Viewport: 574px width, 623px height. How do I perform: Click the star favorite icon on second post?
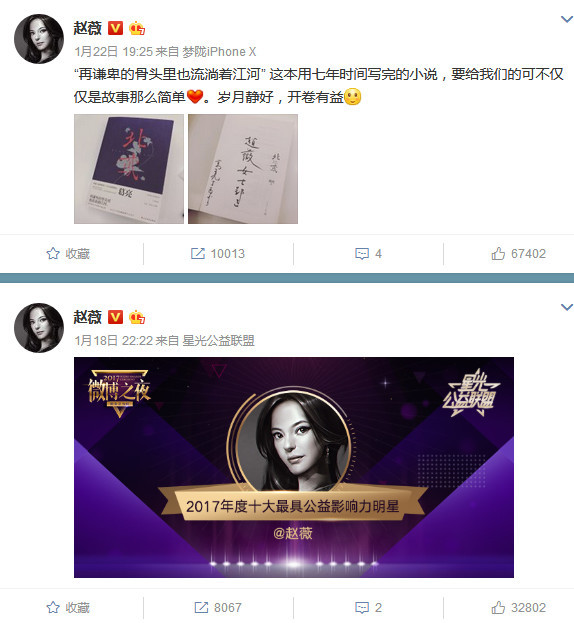click(x=53, y=607)
